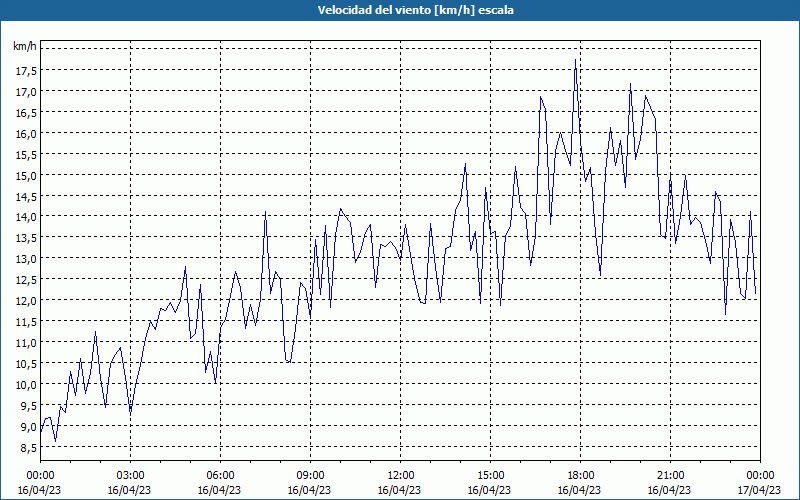Click the 14,5 y-axis label
800x500 pixels.
point(26,197)
